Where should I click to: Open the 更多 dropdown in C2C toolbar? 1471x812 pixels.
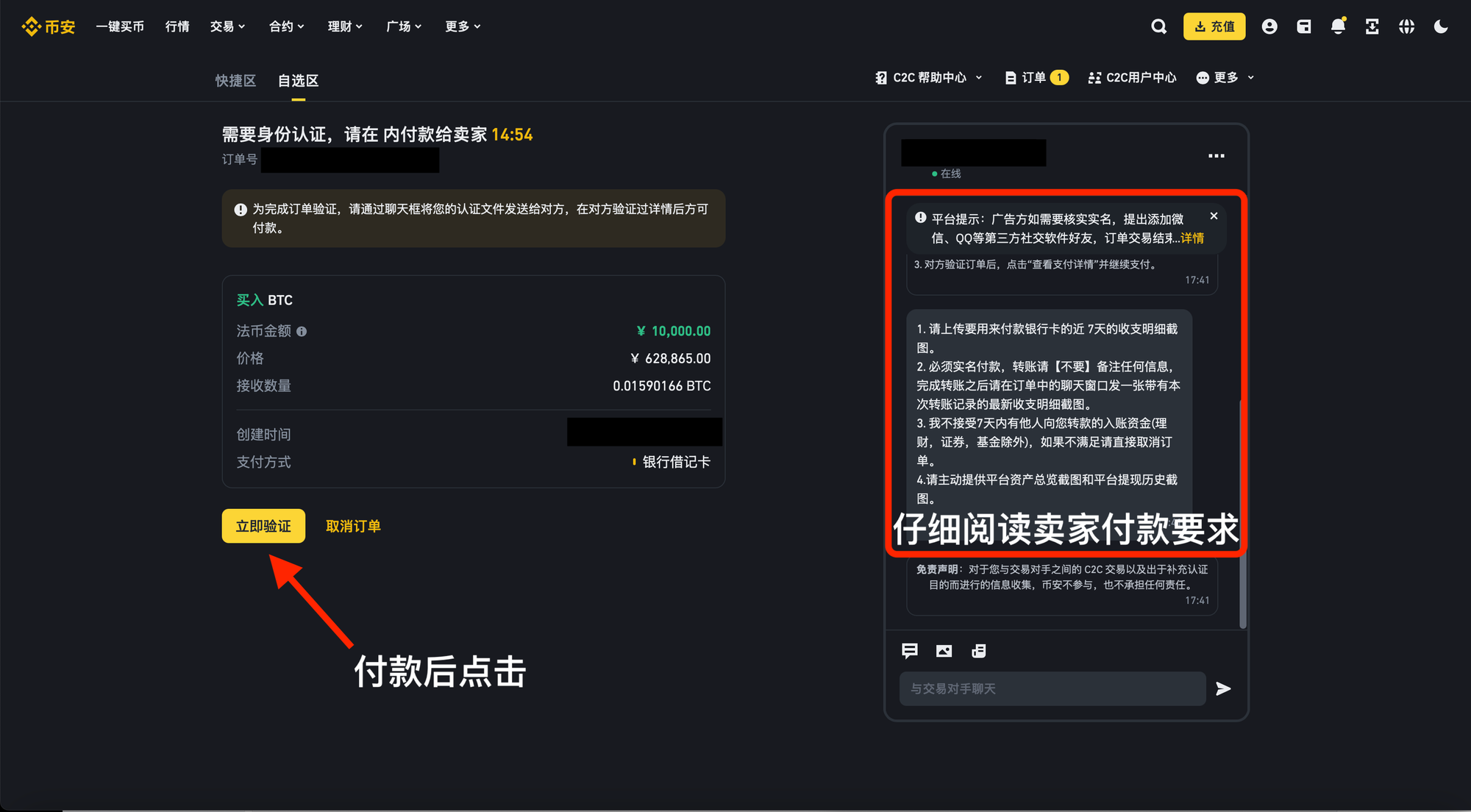(1223, 77)
